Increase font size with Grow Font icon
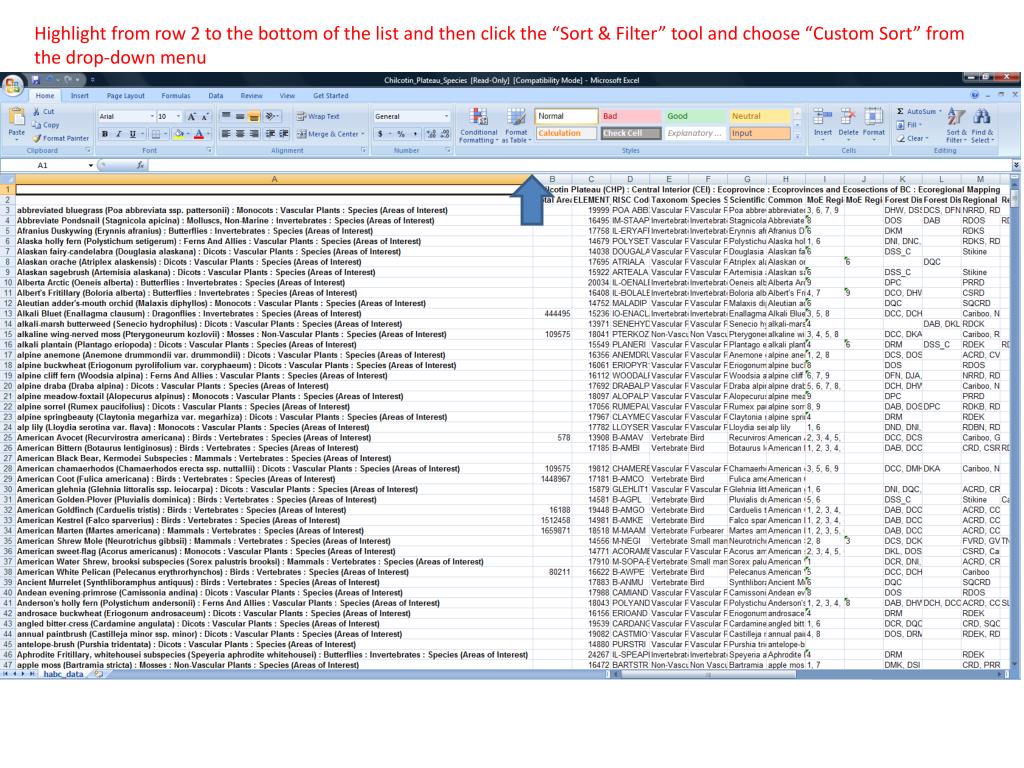This screenshot has width=1024, height=768. point(192,116)
